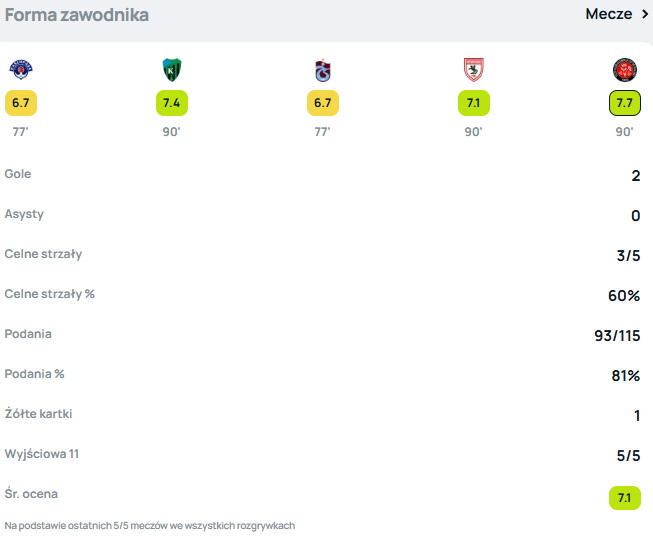
Task: Select the Żółte kartki row label
Action: coord(38,414)
